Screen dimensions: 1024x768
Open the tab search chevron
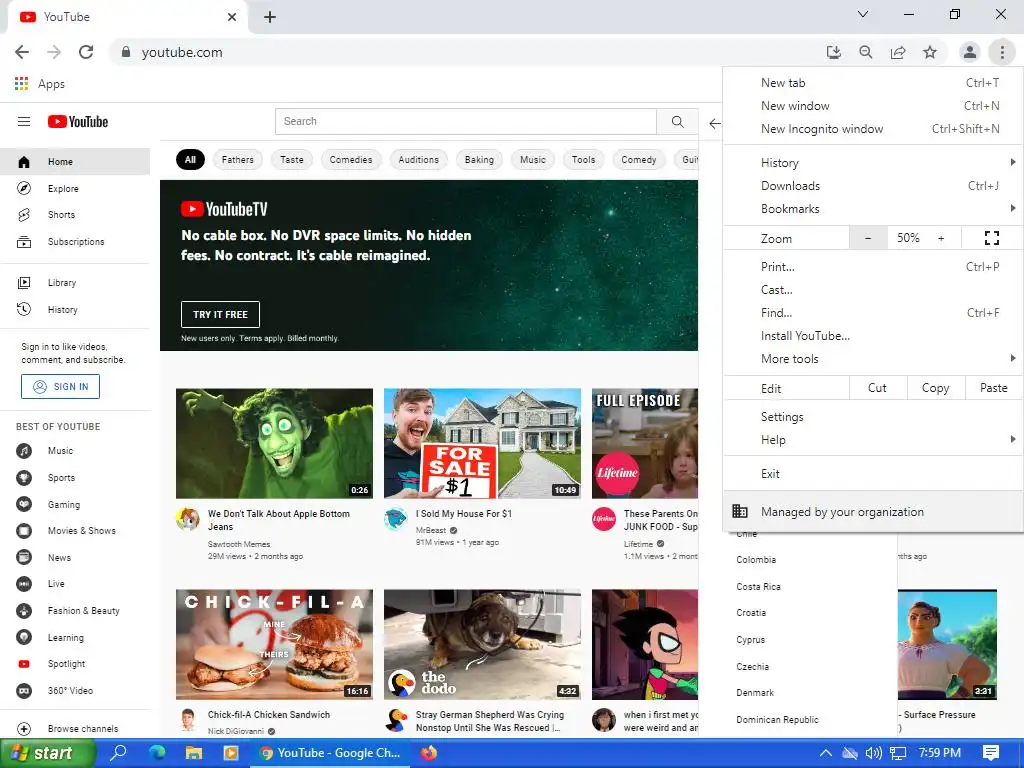pyautogui.click(x=863, y=14)
